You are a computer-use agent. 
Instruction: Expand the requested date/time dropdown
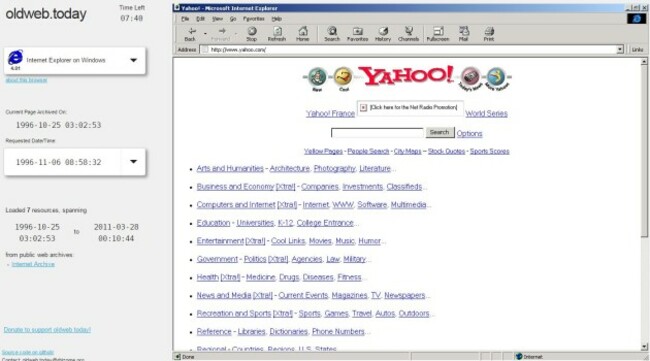tap(133, 162)
